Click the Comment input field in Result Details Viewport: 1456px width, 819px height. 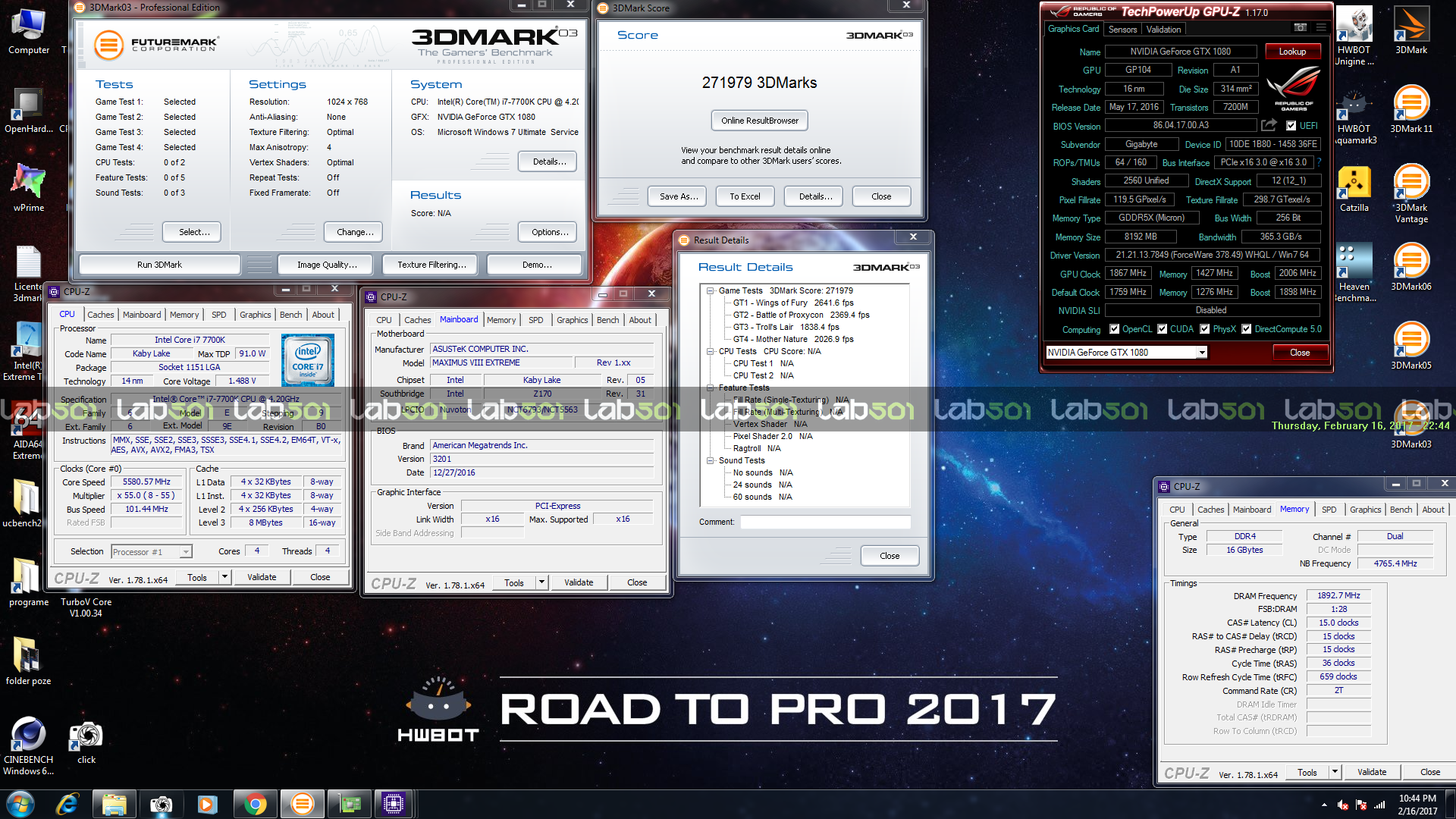[x=825, y=522]
